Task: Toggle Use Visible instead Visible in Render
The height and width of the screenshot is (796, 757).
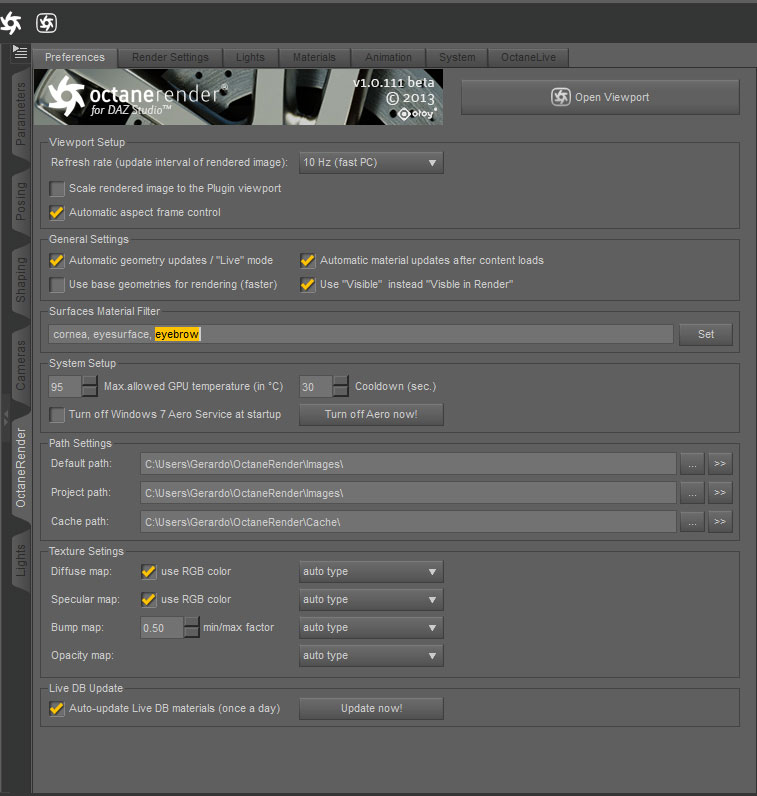Action: pyautogui.click(x=308, y=284)
